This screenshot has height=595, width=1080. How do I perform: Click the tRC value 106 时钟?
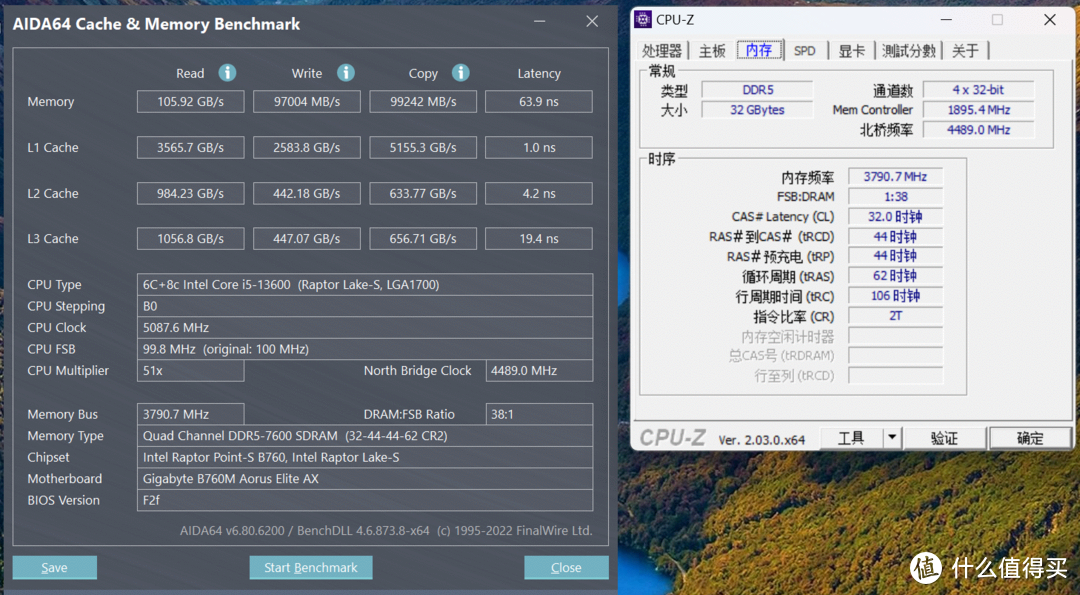pos(895,296)
